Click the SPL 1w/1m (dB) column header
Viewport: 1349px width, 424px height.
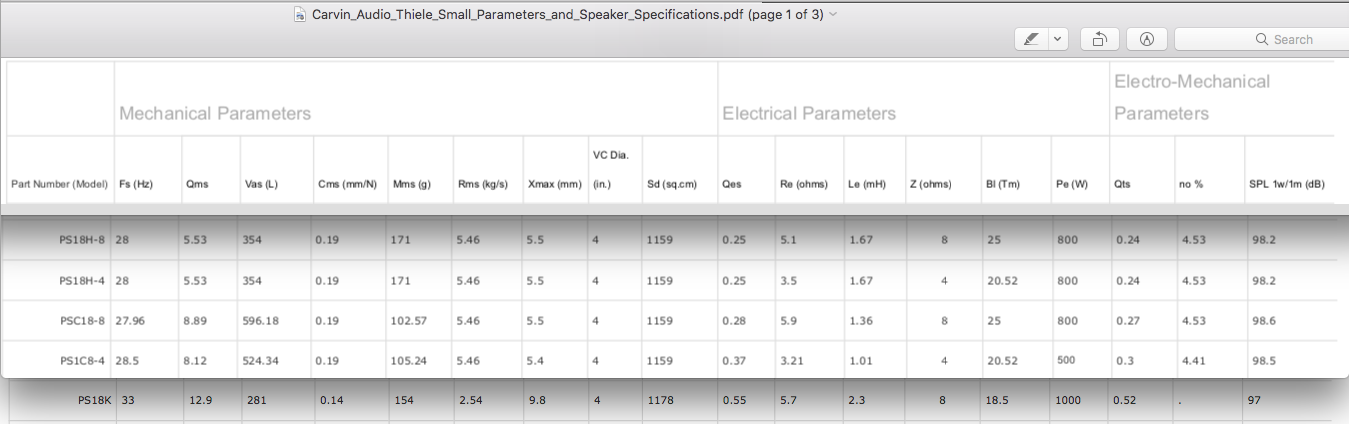[x=1287, y=184]
